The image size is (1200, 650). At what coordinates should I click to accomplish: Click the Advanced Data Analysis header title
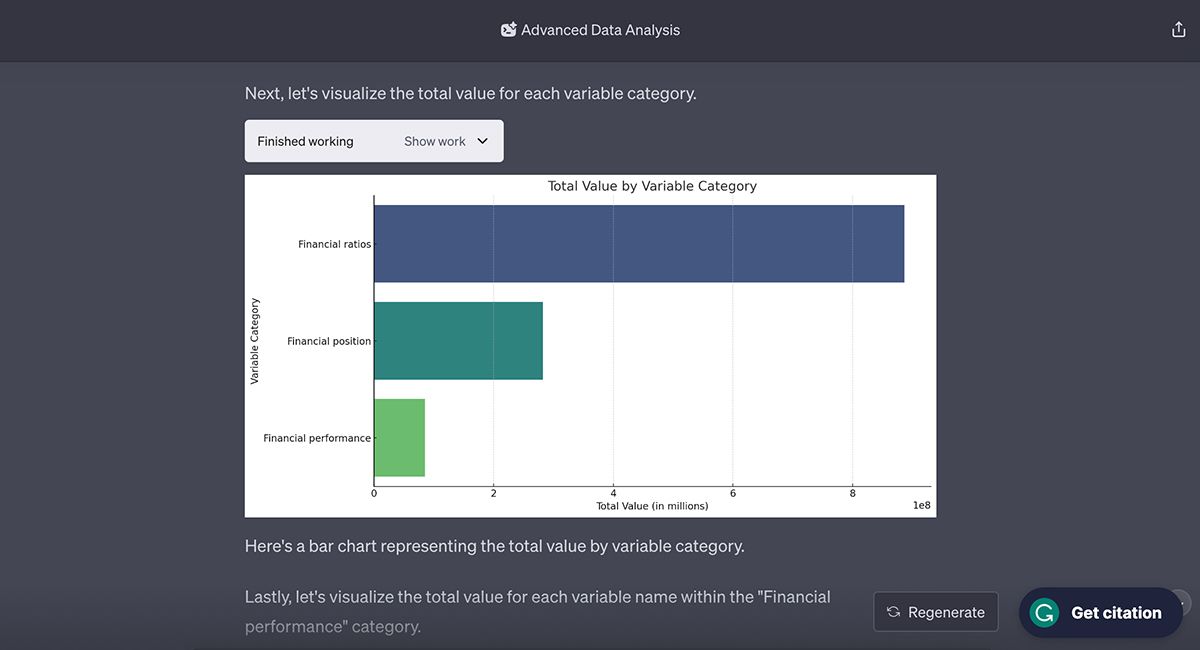[600, 29]
